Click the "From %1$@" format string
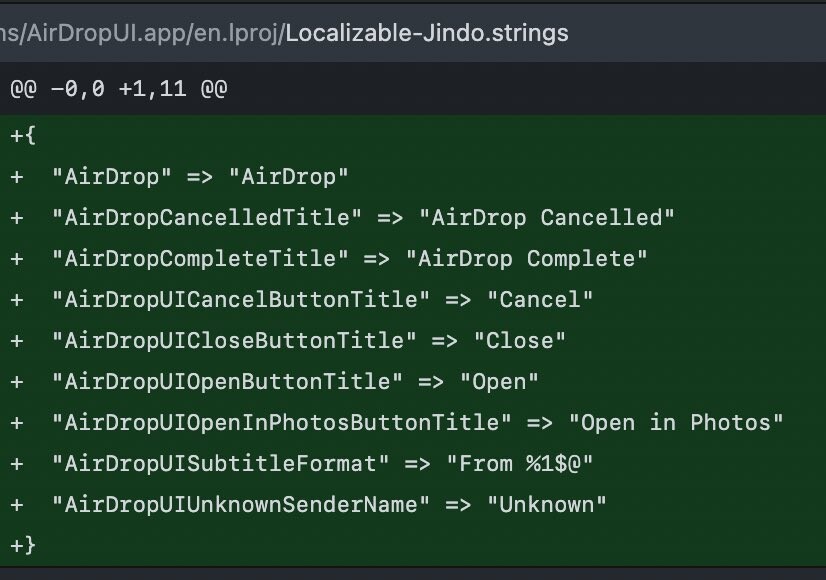This screenshot has width=826, height=580. (519, 464)
